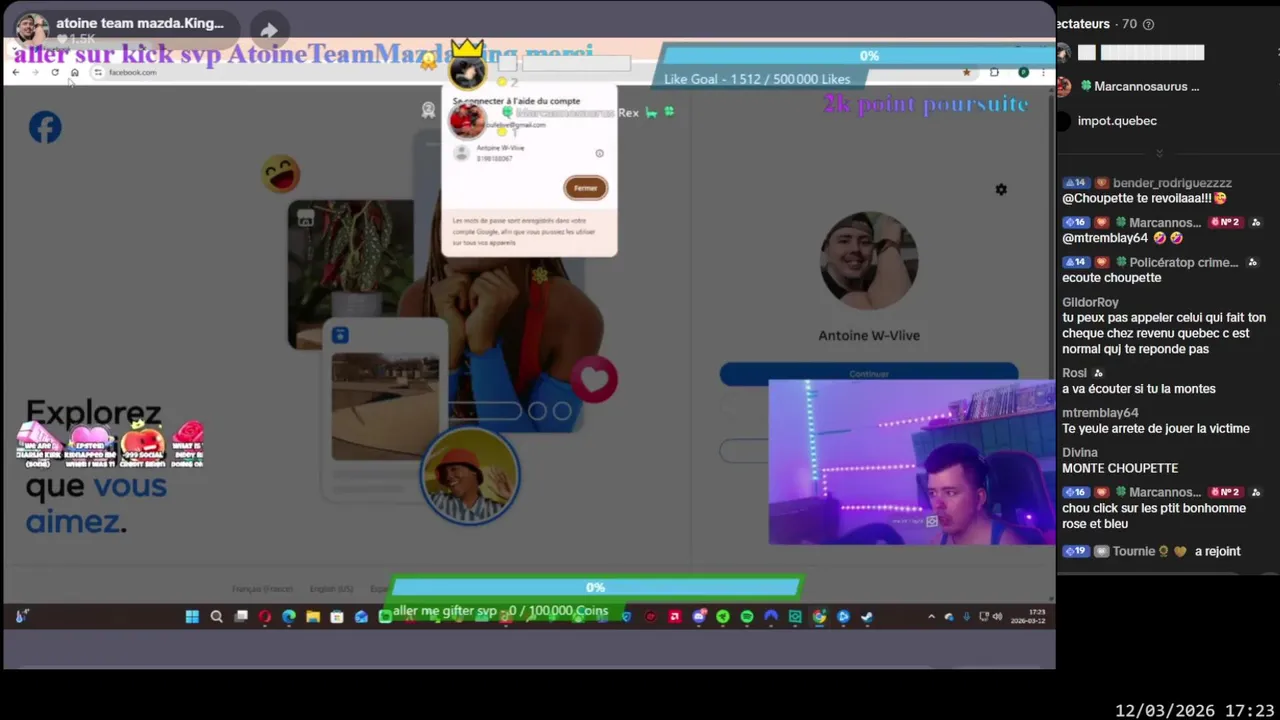Image resolution: width=1280 pixels, height=720 pixels.
Task: Open the Chrome three-dot menu
Action: [1043, 72]
